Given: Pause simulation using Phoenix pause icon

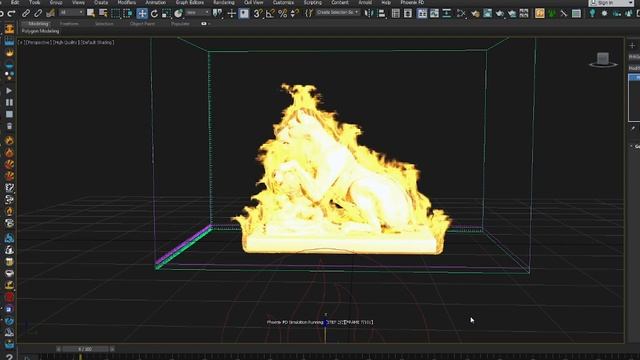Looking at the screenshot, I should [x=9, y=102].
